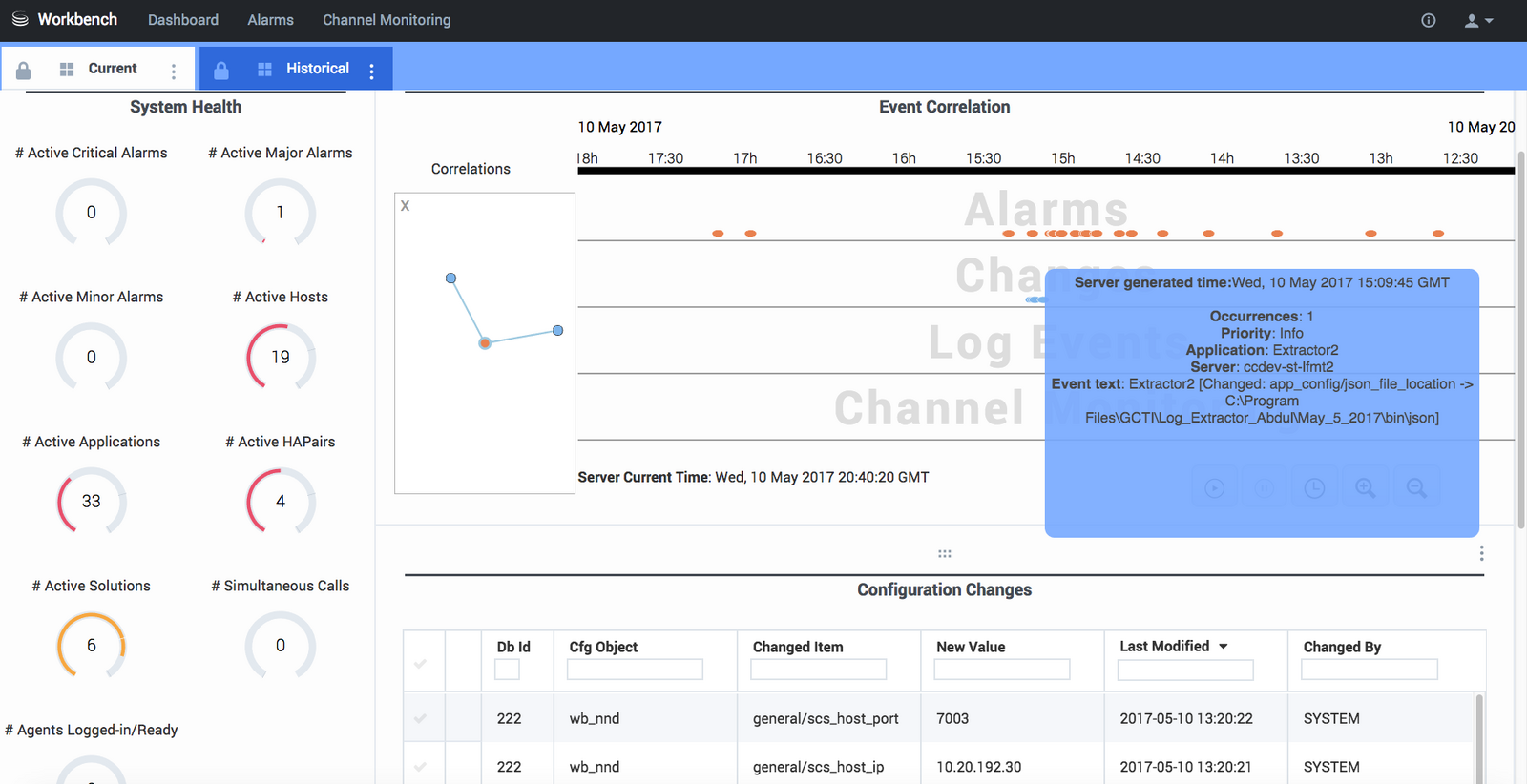
Task: Click the zoom out magnifier on timeline
Action: click(1416, 488)
